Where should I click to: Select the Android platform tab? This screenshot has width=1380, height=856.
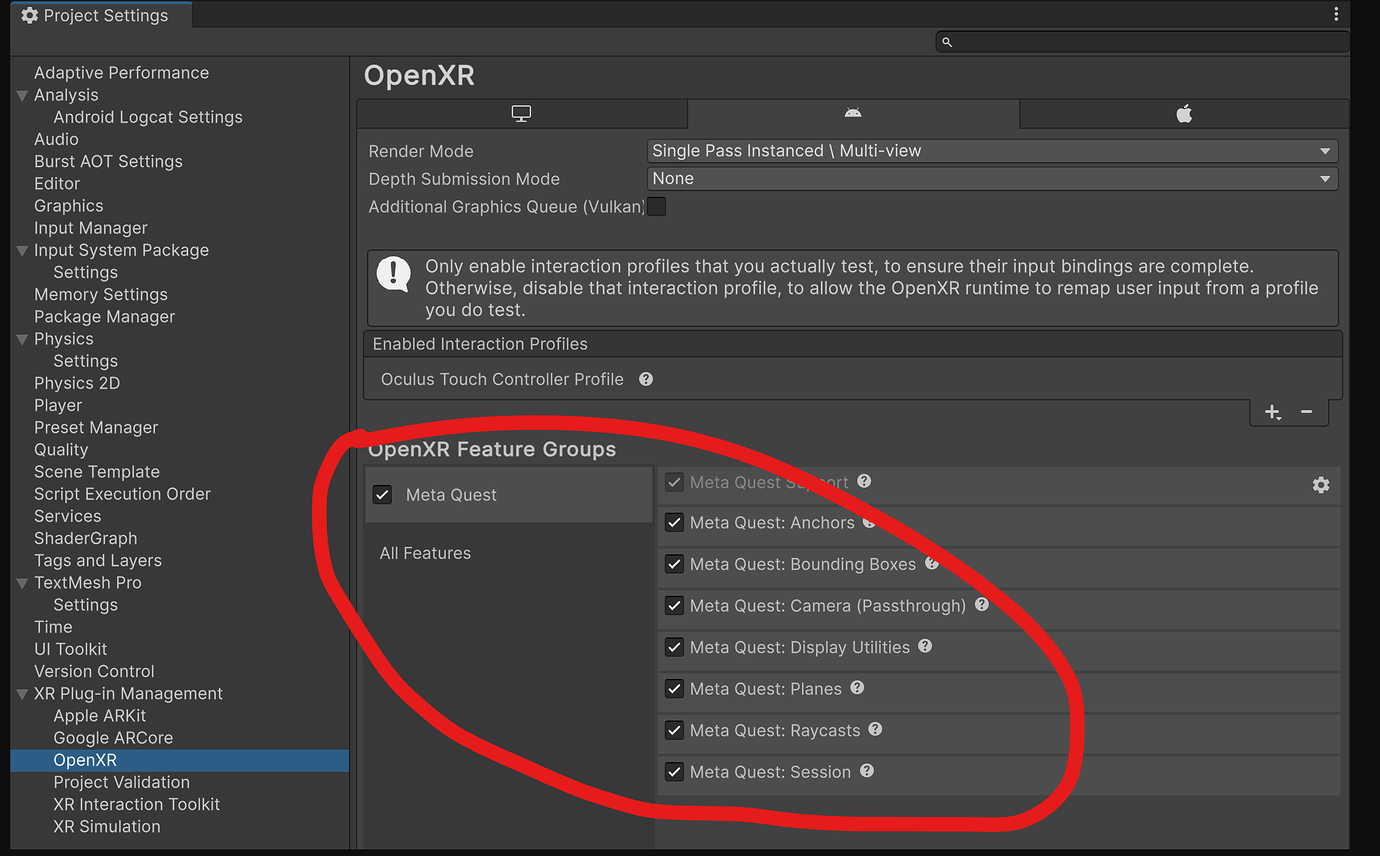[852, 113]
